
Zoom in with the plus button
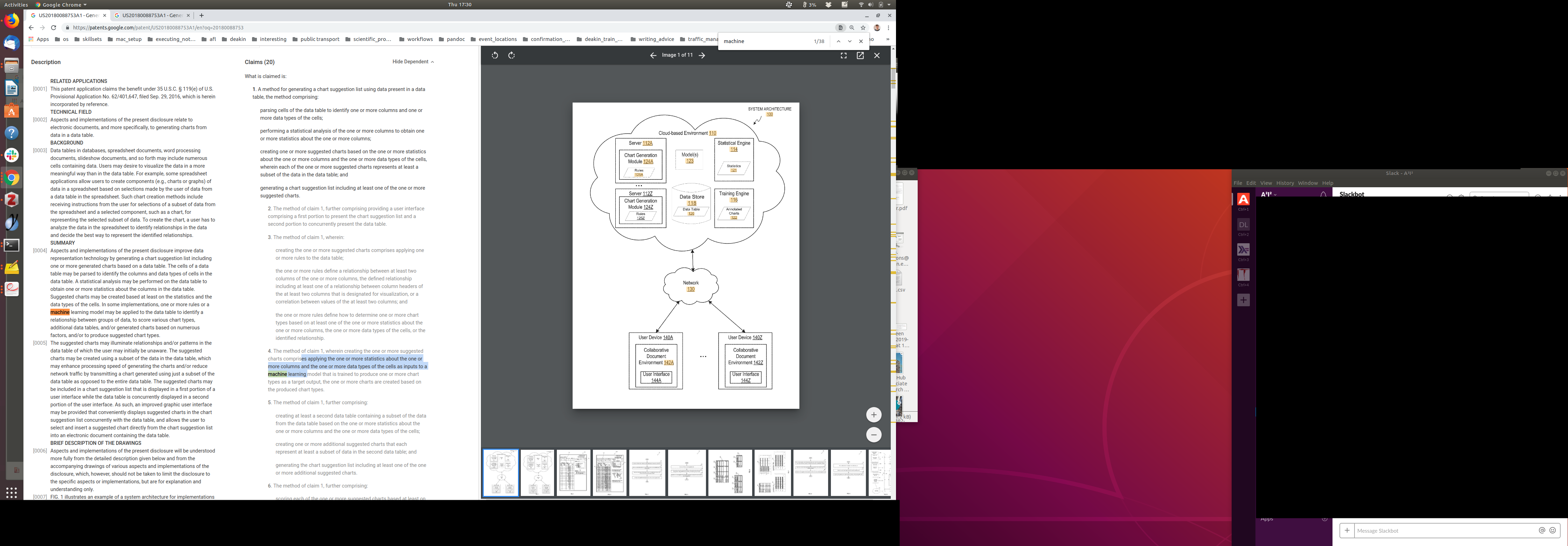tap(874, 414)
